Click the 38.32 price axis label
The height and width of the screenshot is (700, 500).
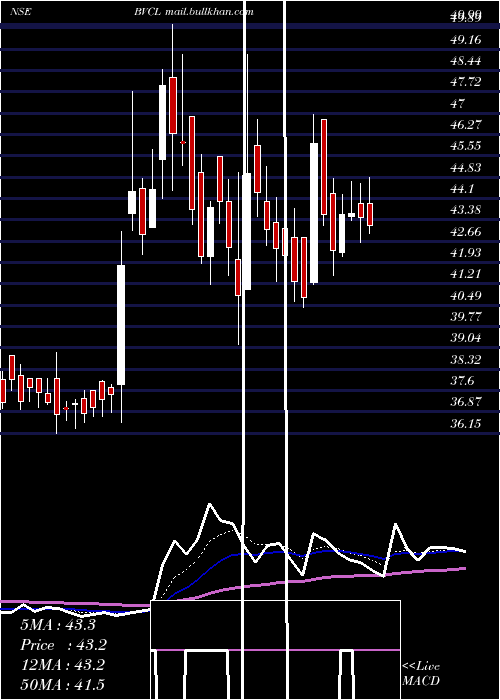pos(466,359)
